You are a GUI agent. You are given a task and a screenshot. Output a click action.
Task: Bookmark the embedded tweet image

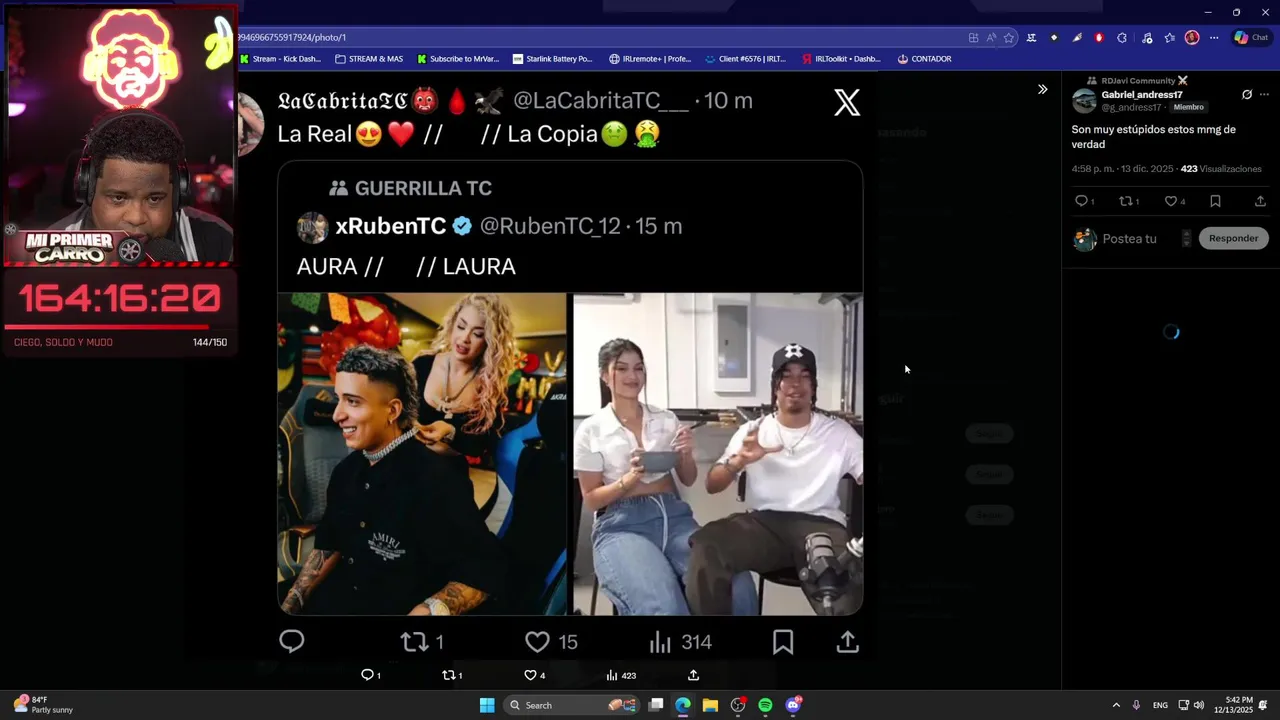click(783, 642)
